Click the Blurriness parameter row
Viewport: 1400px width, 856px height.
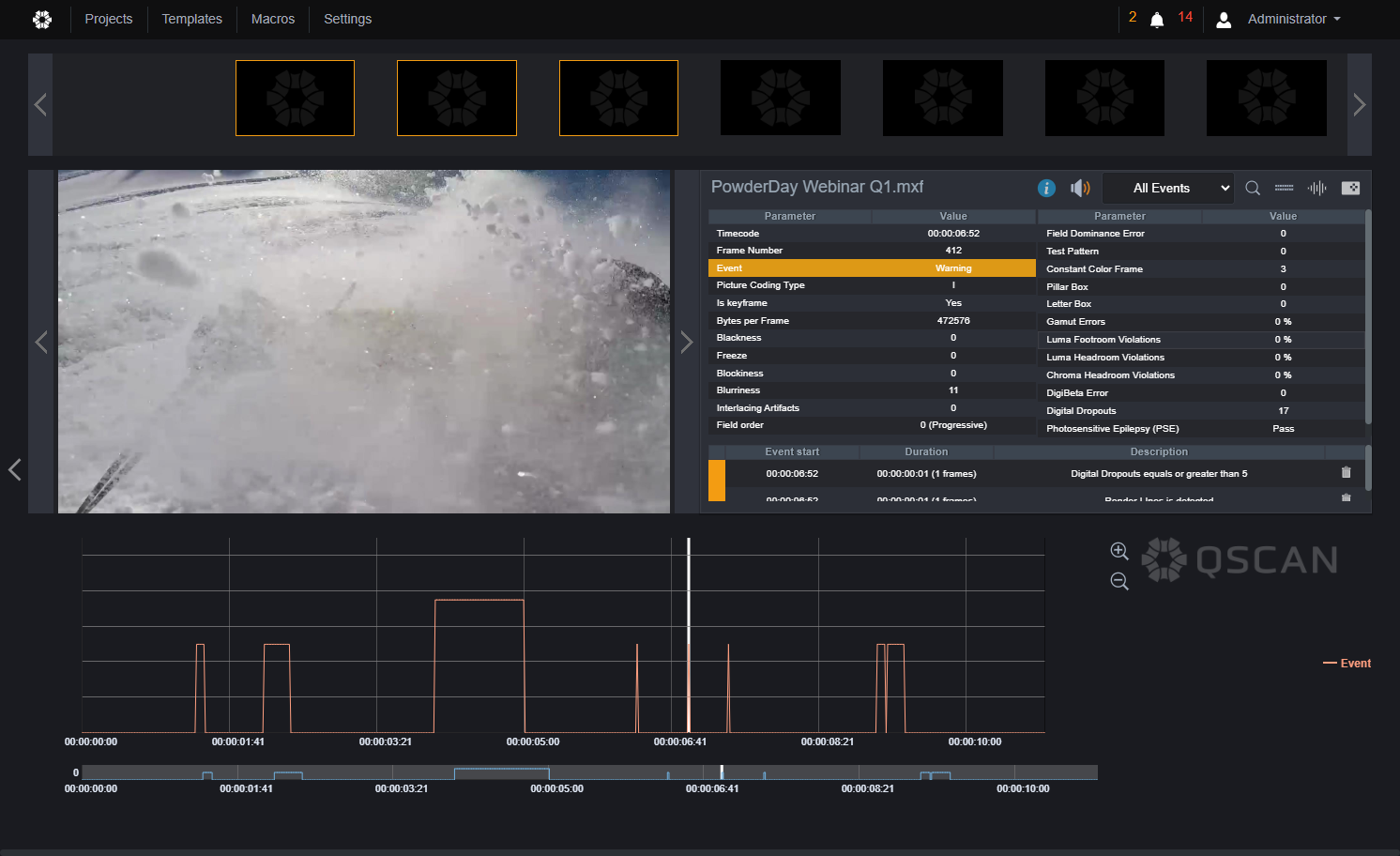872,390
